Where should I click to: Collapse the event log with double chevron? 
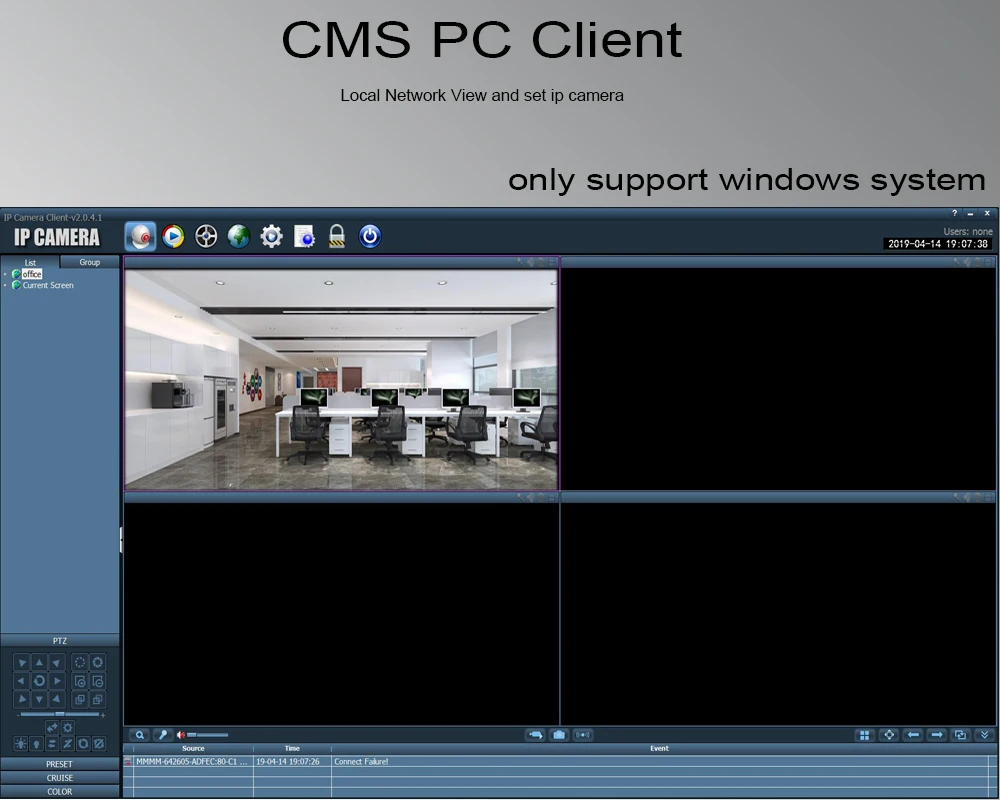[985, 735]
